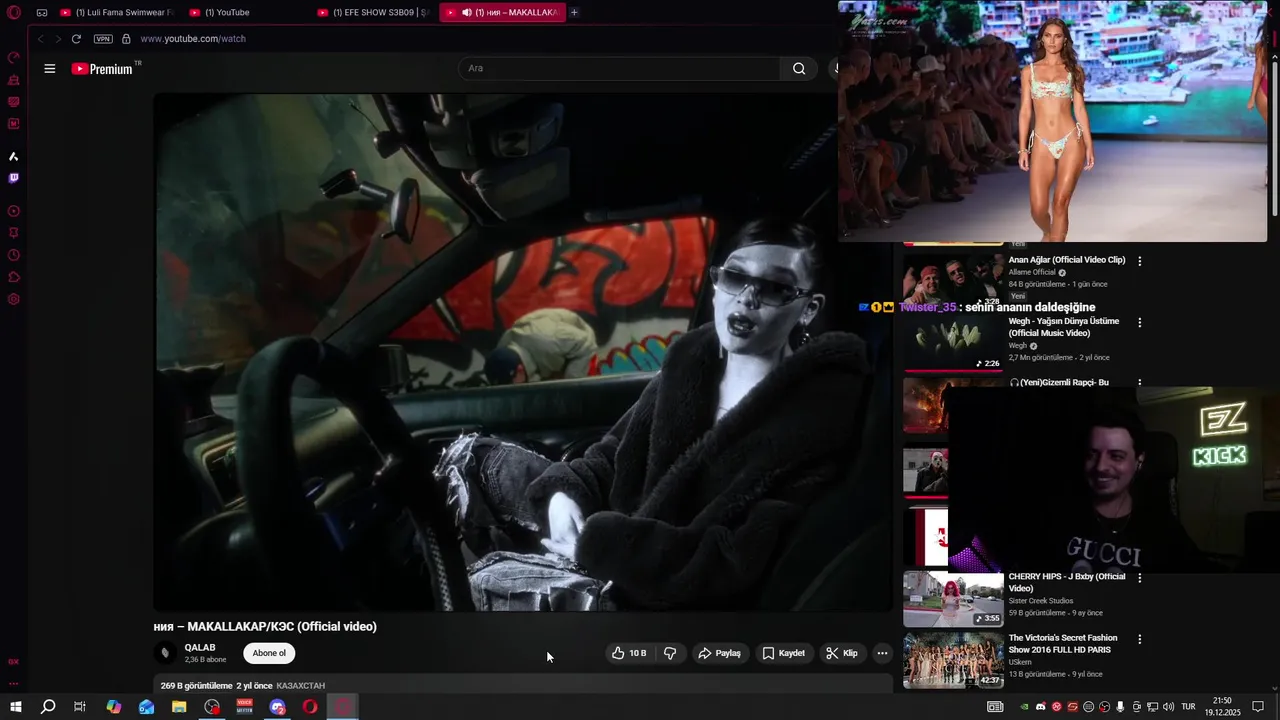Open Victoria's Secret thumbnail showing 42:37
Viewport: 1280px width, 720px height.
coord(953,660)
